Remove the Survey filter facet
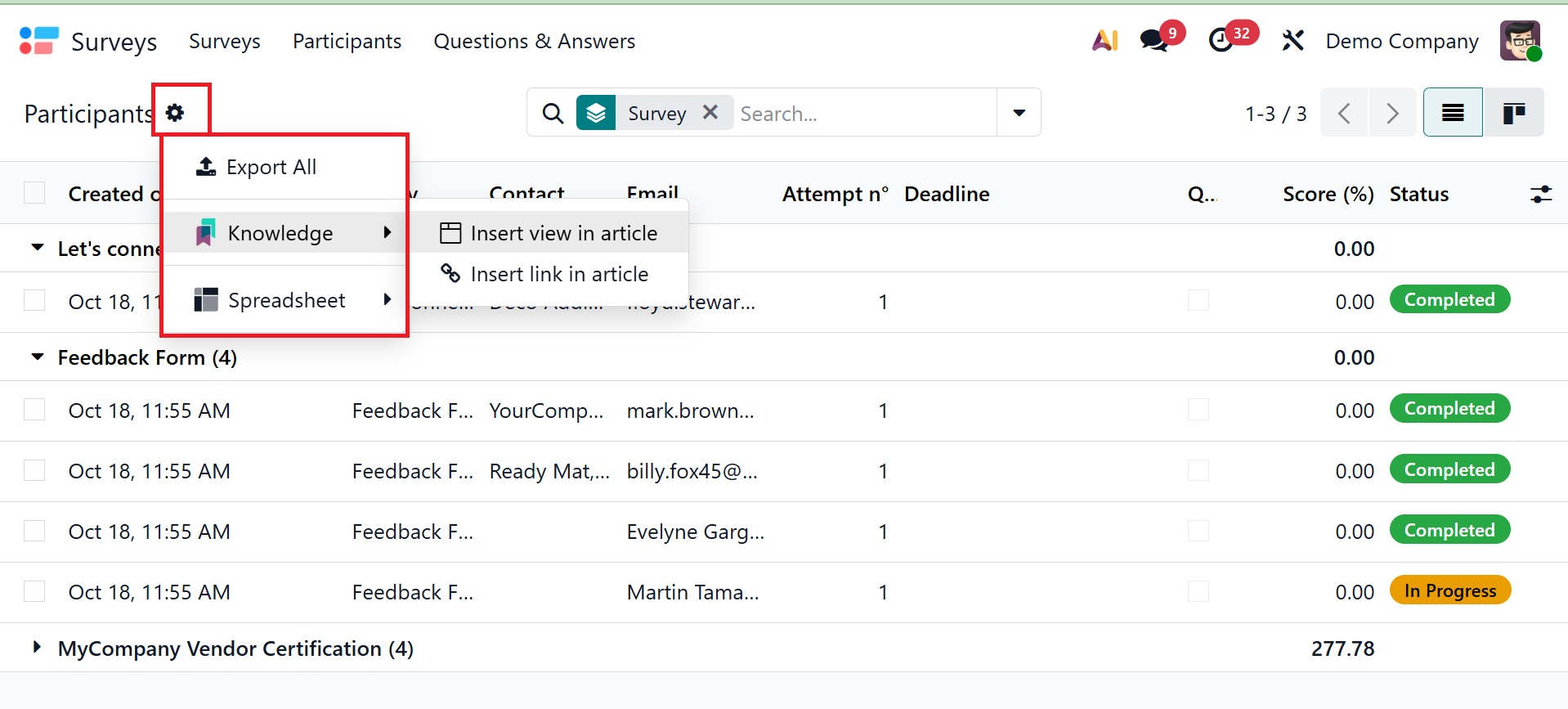This screenshot has height=709, width=1568. pos(710,112)
